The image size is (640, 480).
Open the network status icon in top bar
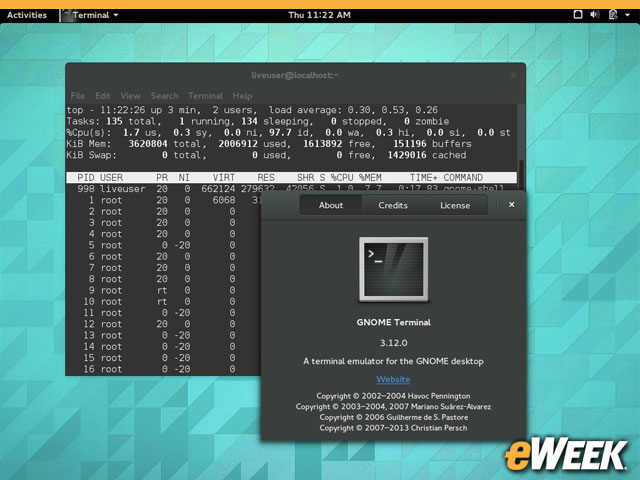click(579, 15)
